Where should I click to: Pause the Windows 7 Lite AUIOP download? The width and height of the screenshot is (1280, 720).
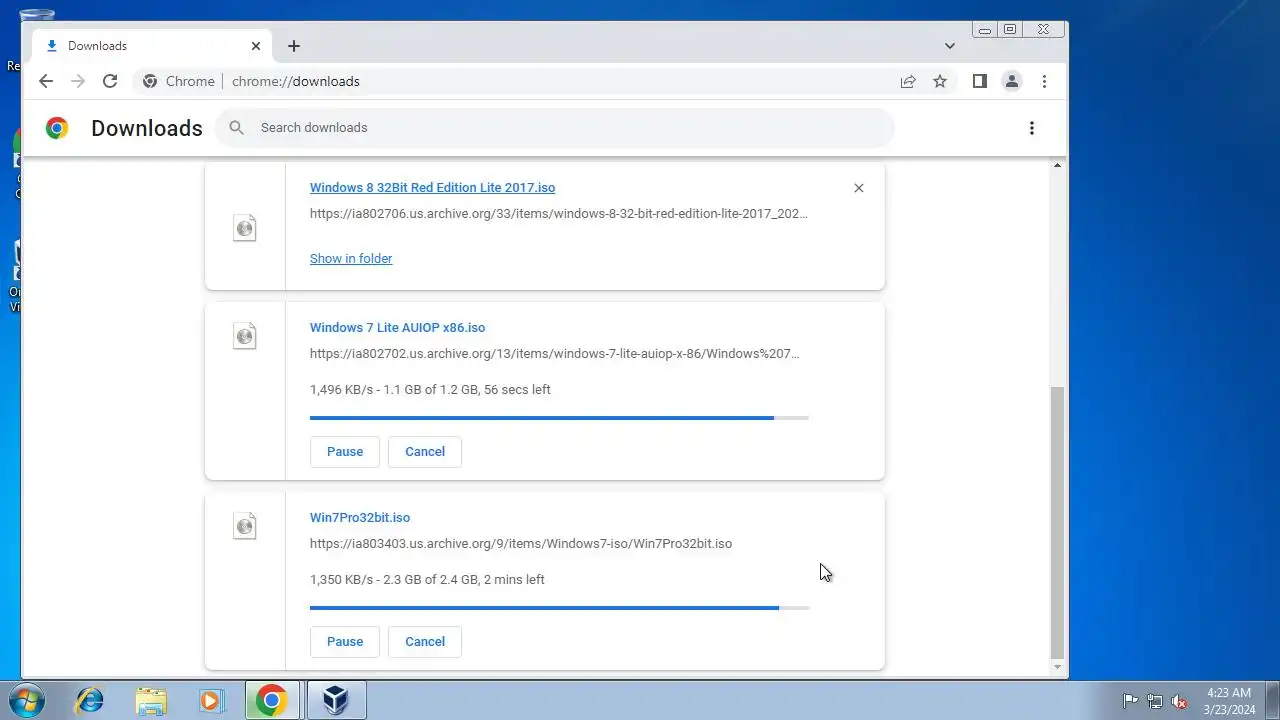tap(345, 452)
